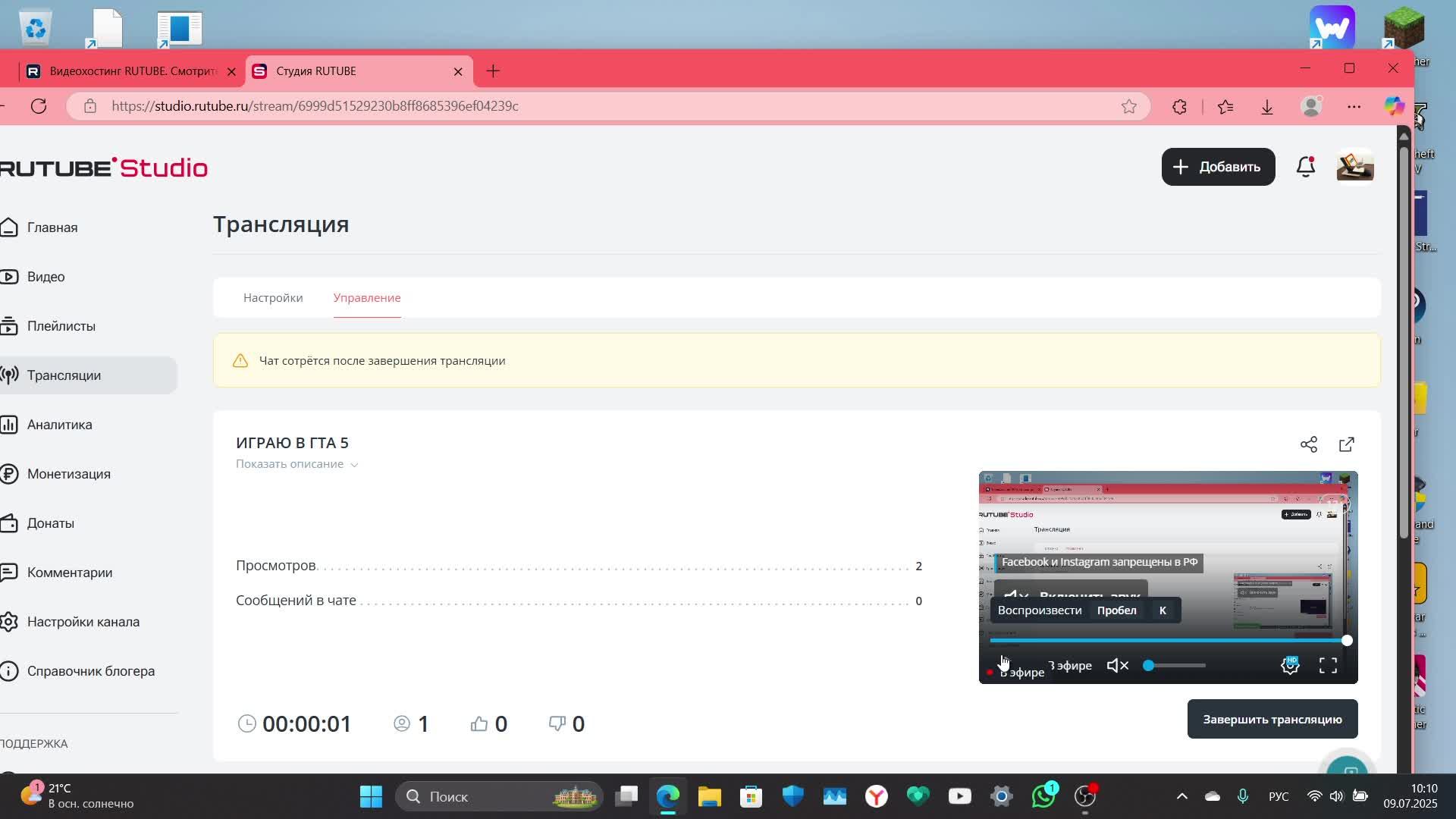Click the browser address bar URL
This screenshot has height=819, width=1456.
point(315,106)
